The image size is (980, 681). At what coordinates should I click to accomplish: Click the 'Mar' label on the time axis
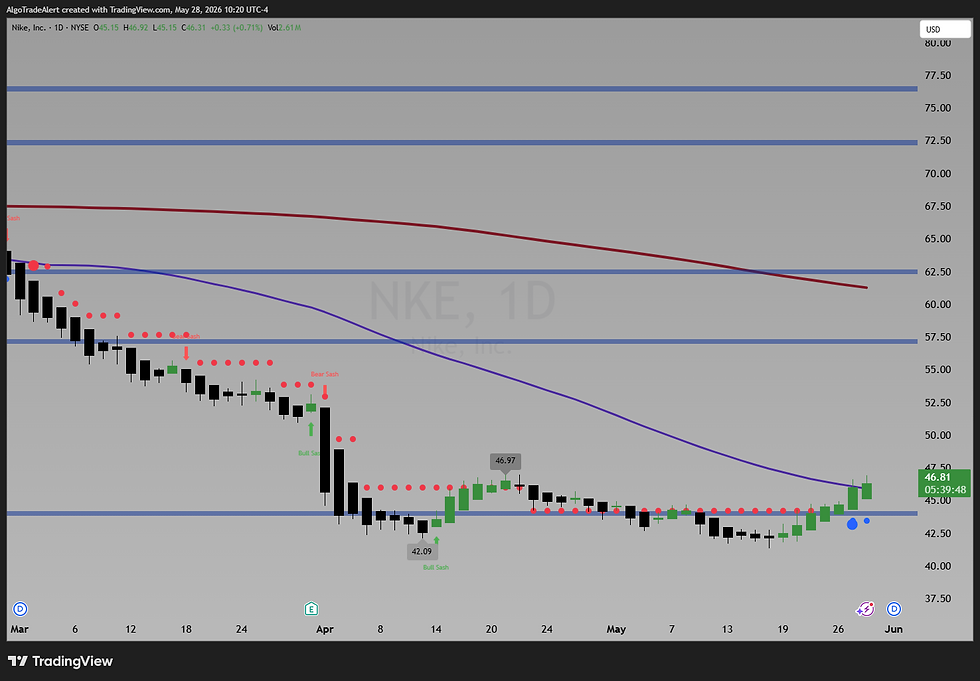click(x=19, y=629)
